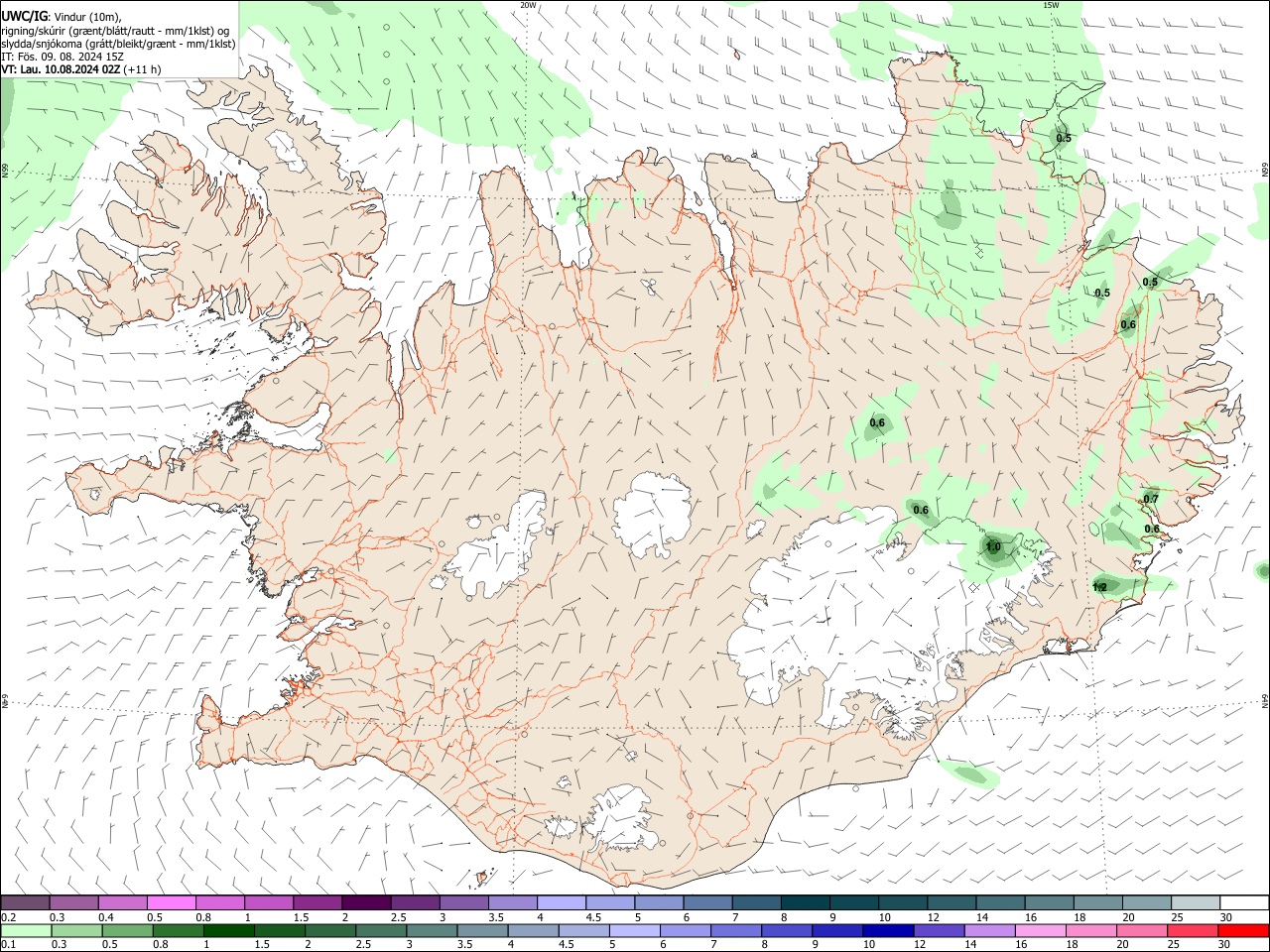Screen dimensions: 1270x952
Task: Click the bright pink 0.5 swatch in the top legend row
Action: pos(171,902)
